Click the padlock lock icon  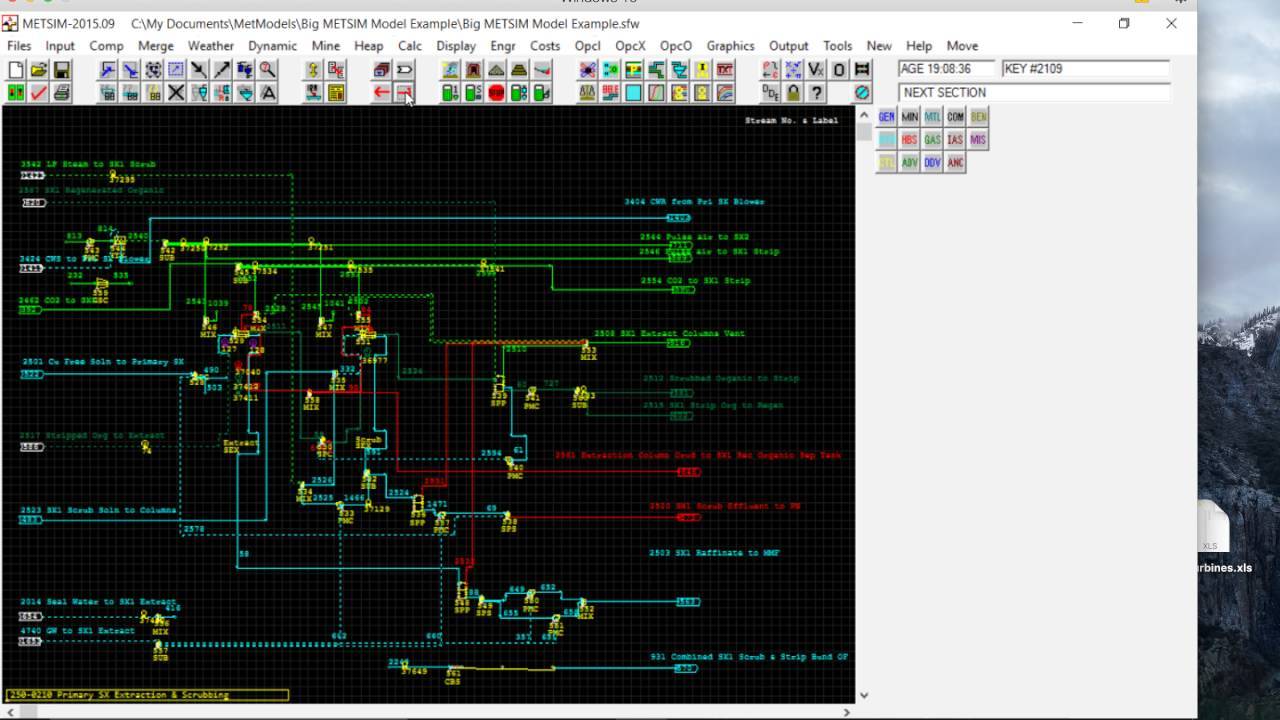[793, 93]
